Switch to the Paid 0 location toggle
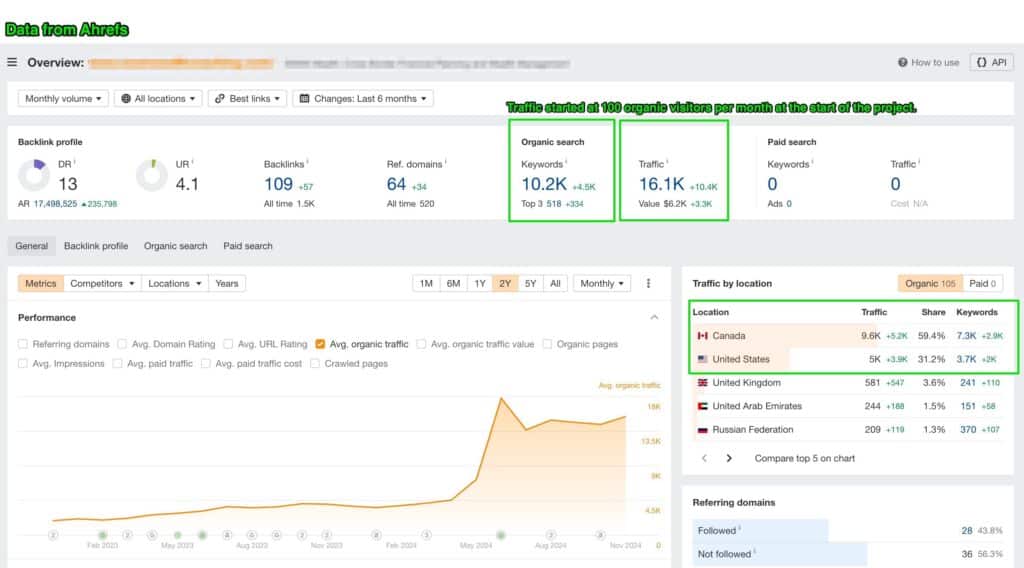 click(985, 283)
